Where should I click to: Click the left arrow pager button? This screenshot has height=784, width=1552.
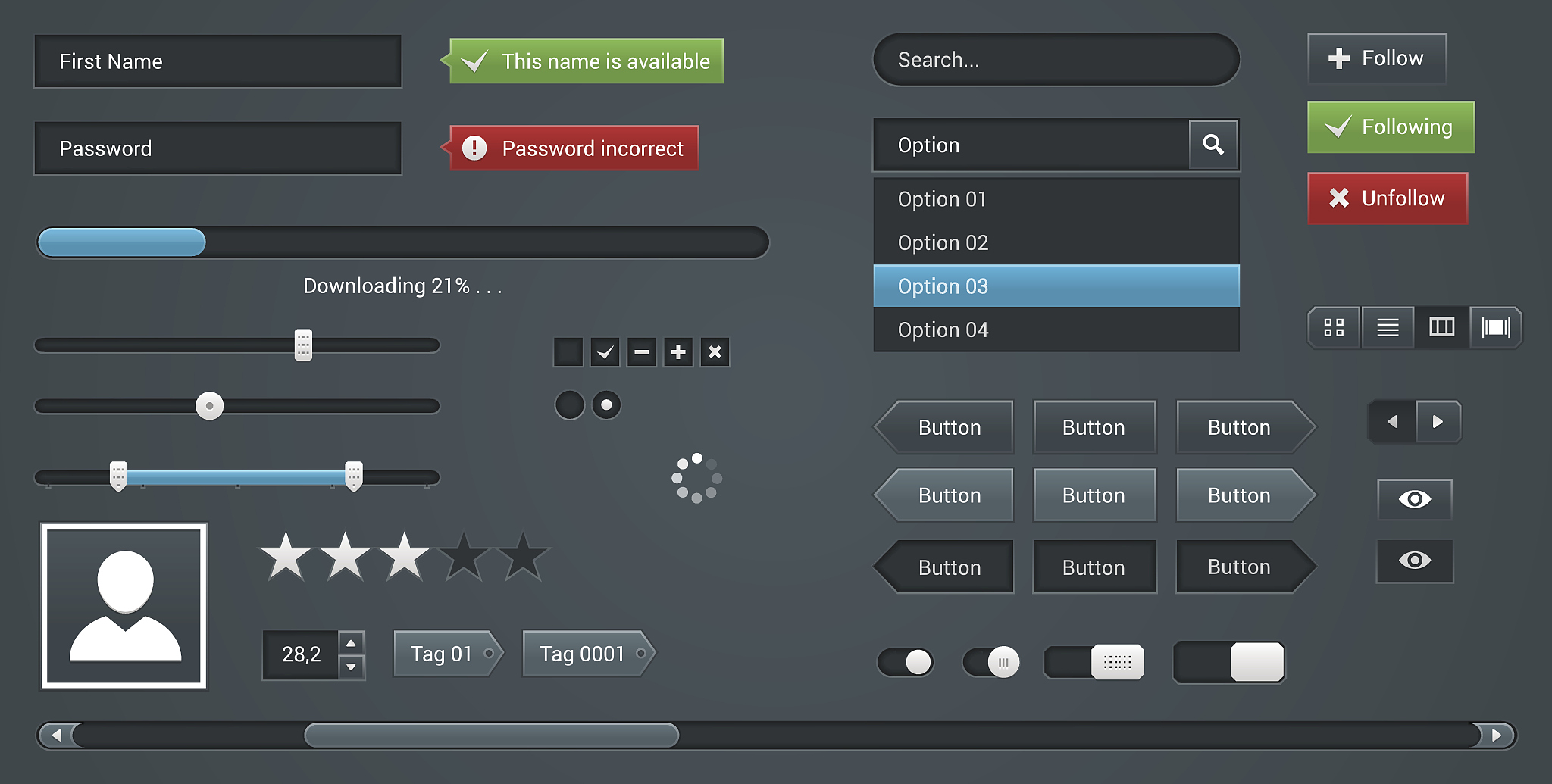[x=1392, y=422]
